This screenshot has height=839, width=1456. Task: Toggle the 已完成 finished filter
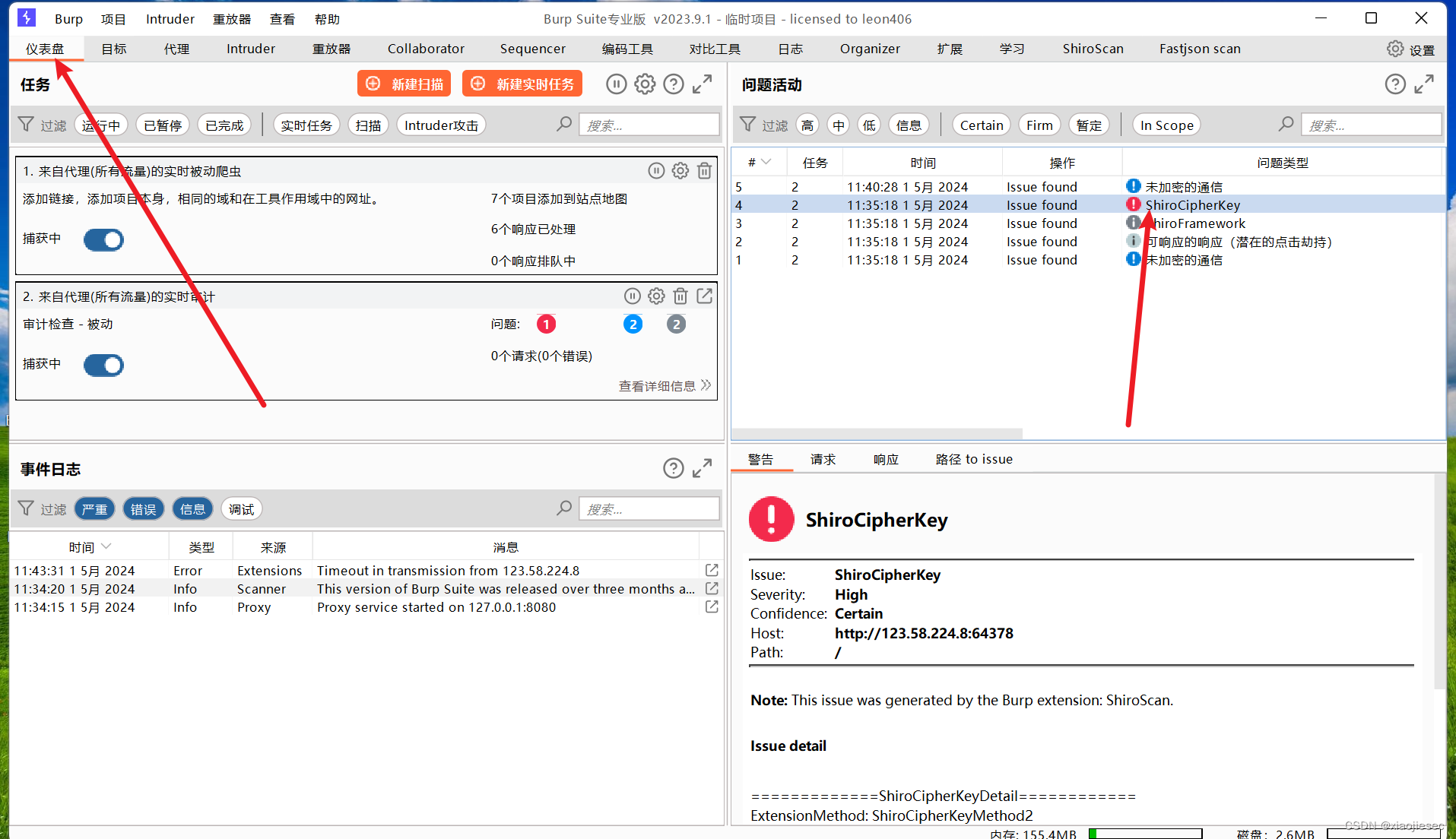224,125
